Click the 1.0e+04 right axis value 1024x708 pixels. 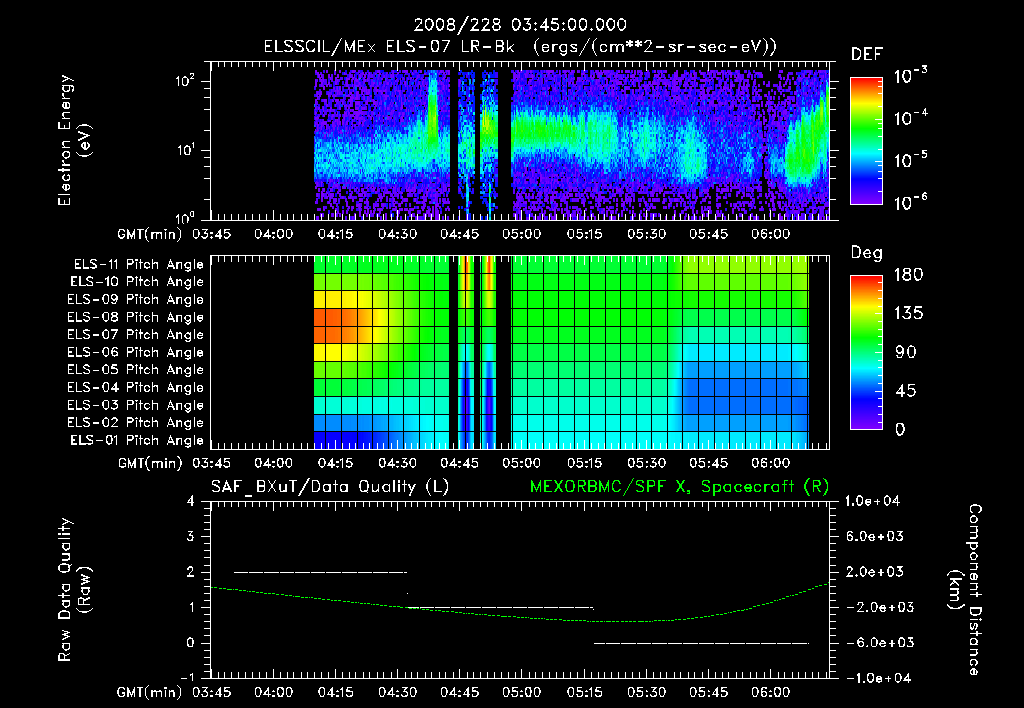tap(872, 501)
